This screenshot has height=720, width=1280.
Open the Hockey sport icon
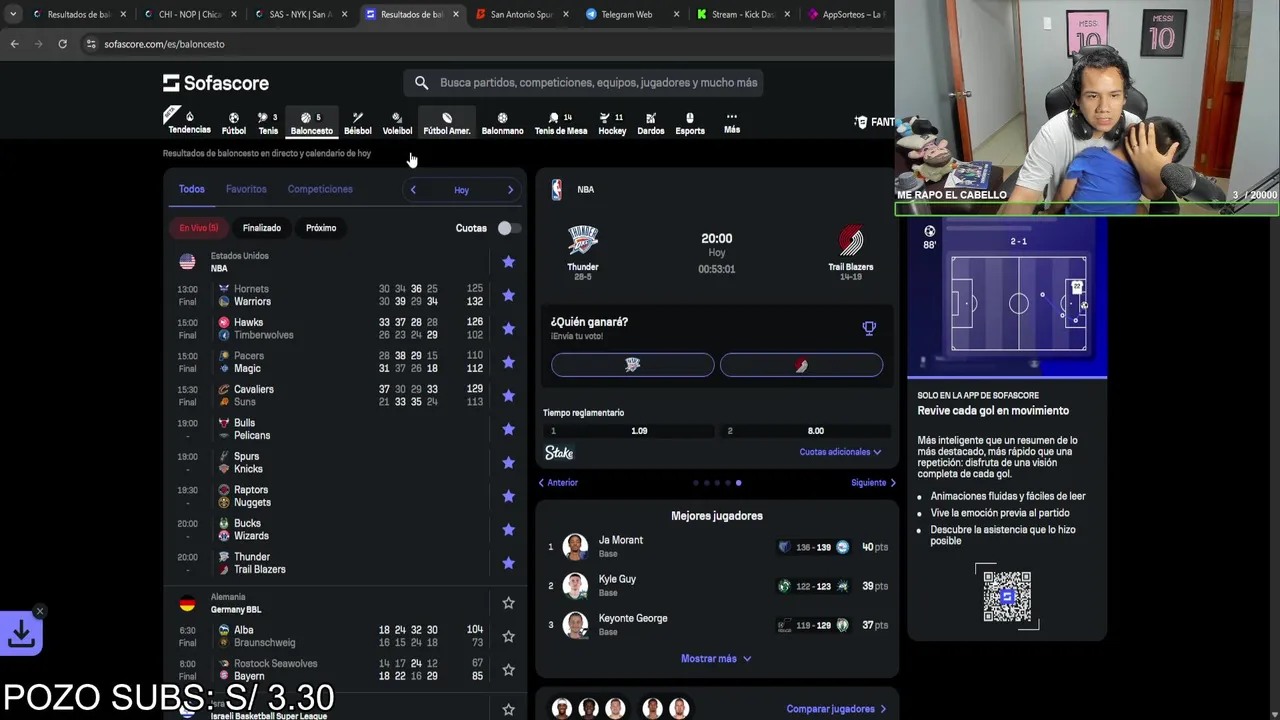[x=612, y=123]
